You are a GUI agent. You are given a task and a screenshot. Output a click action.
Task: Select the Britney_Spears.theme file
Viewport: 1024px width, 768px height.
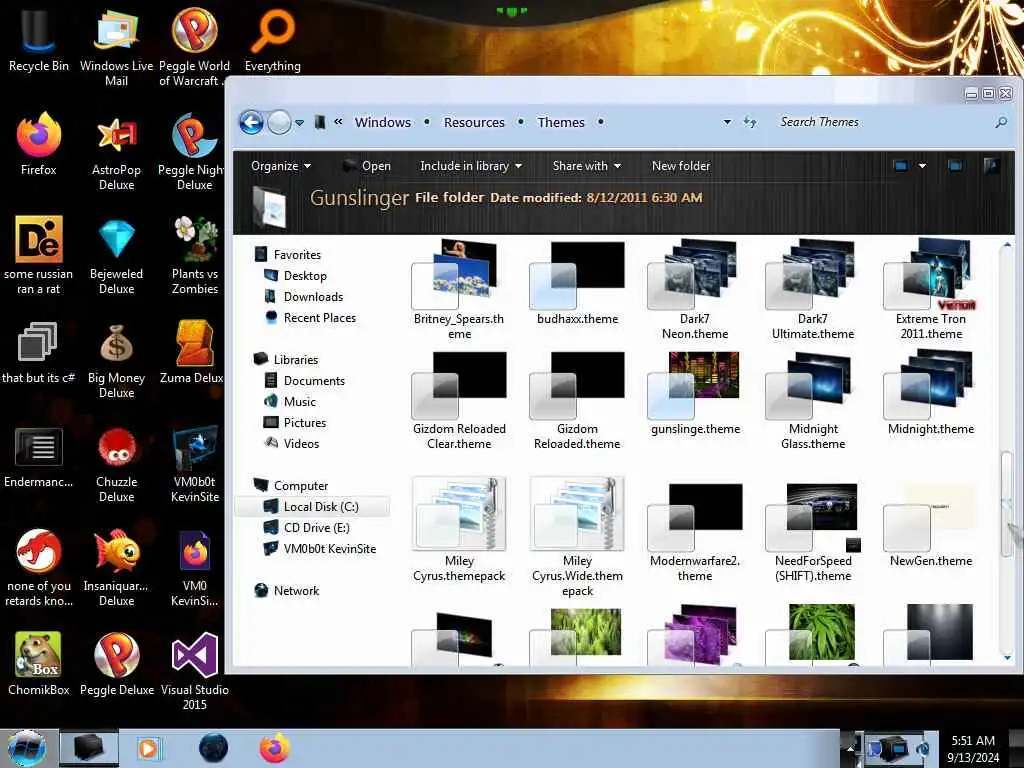(459, 289)
